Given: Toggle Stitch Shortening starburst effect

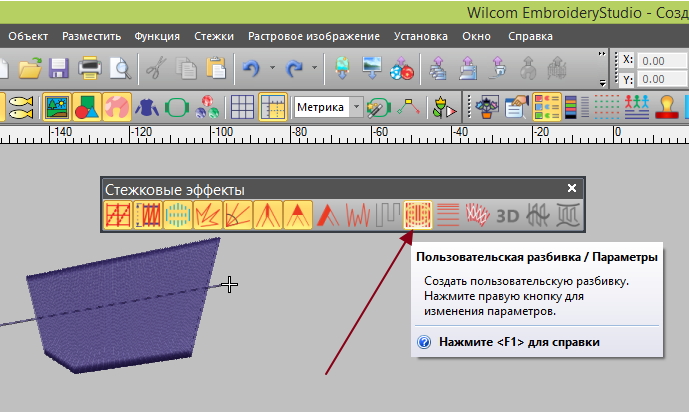Looking at the screenshot, I should 208,215.
